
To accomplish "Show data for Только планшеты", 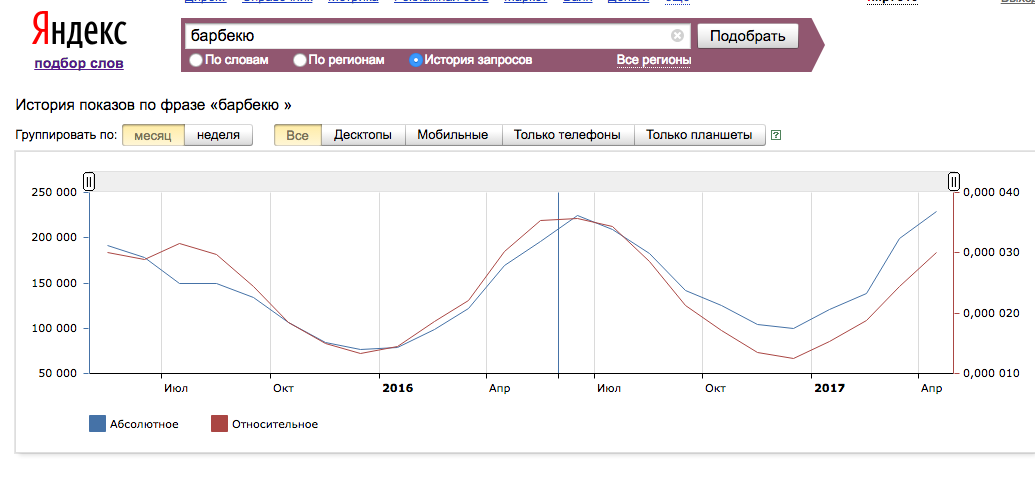I will pyautogui.click(x=699, y=135).
